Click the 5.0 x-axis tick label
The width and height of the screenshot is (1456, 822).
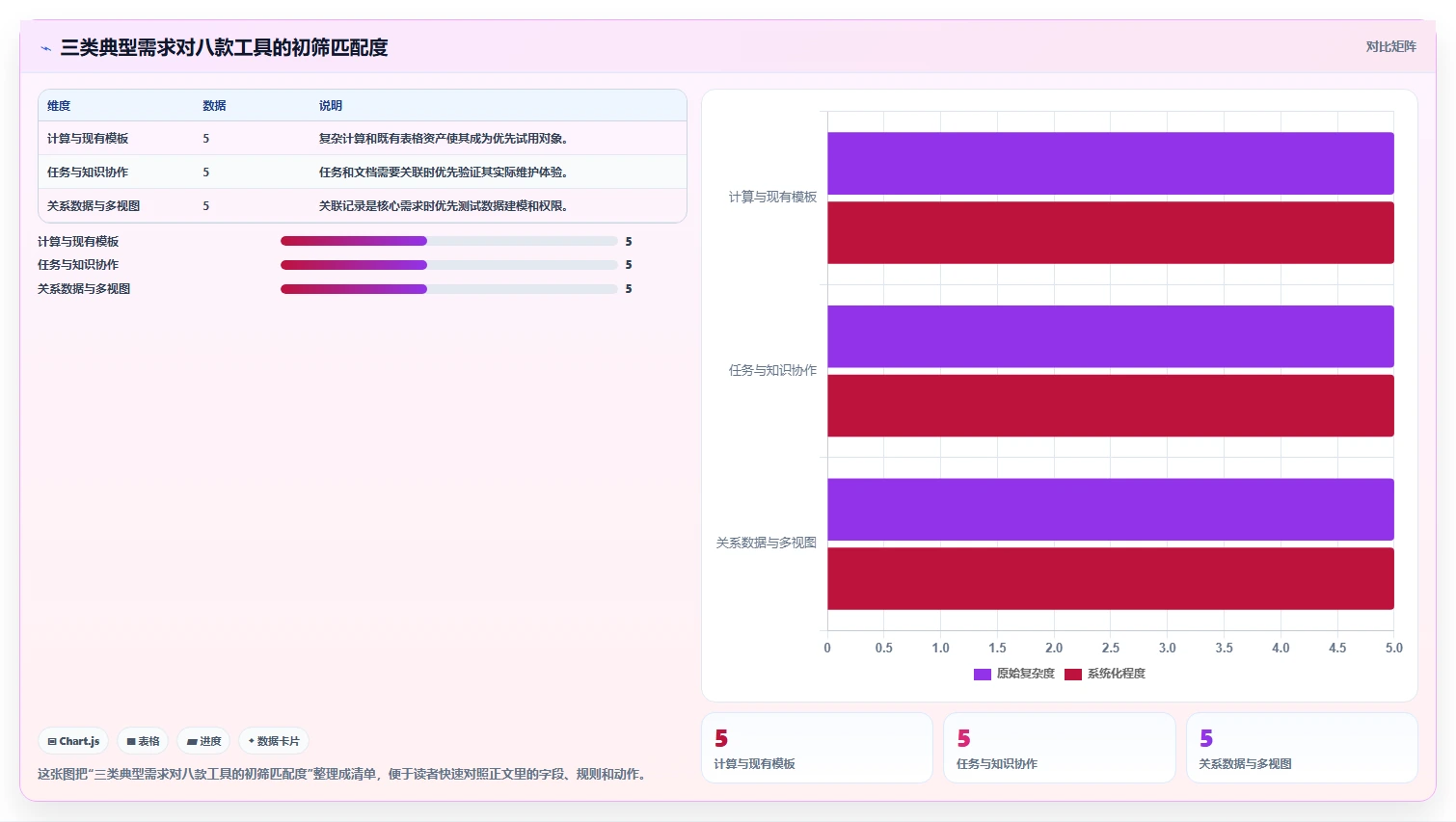tap(1393, 649)
